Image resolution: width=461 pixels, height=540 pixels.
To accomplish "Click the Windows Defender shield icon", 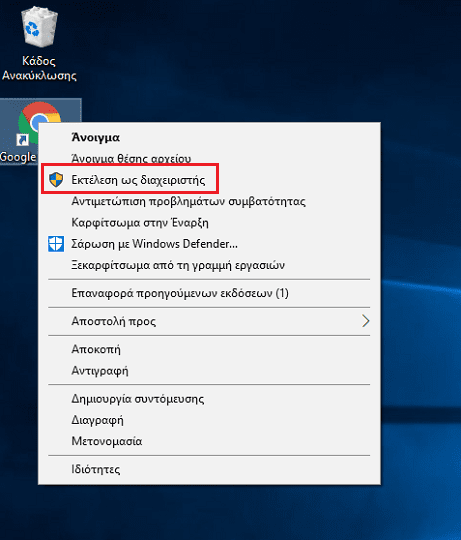I will coord(56,244).
